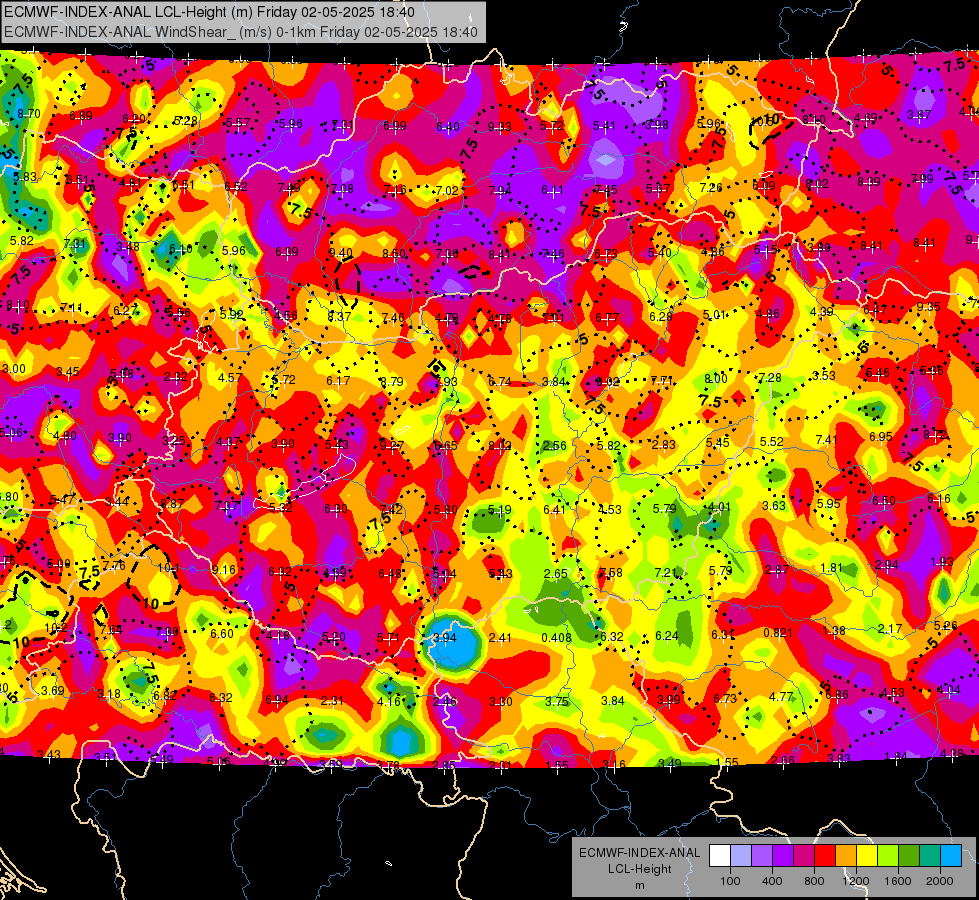Click the sky blue legend swatch
The width and height of the screenshot is (979, 900).
pos(951,855)
